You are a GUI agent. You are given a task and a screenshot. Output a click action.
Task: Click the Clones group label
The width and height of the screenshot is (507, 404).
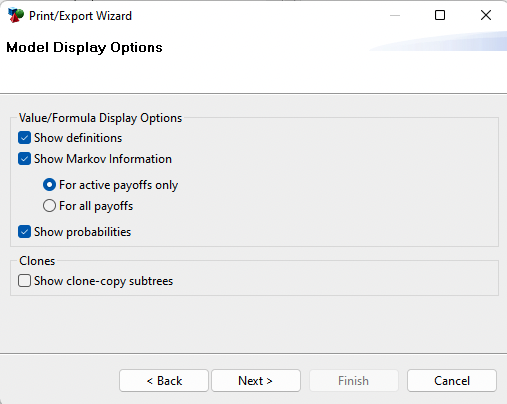coord(37,261)
